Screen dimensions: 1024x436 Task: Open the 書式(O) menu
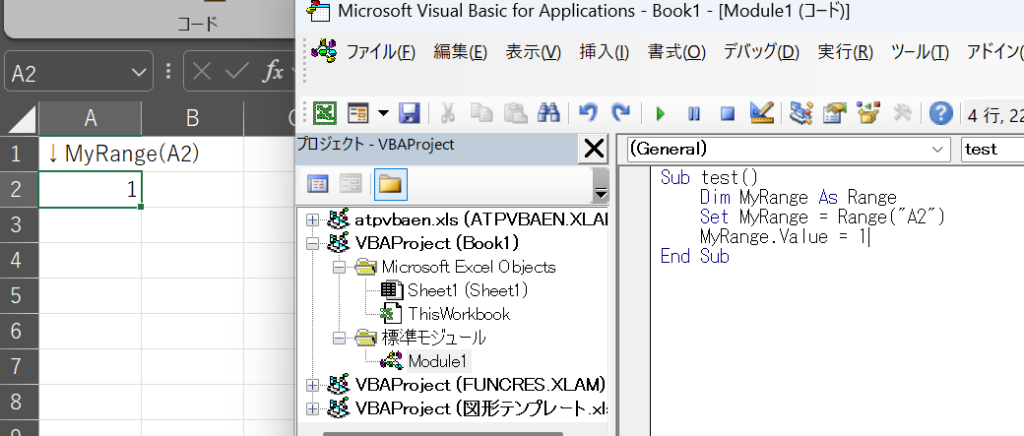(x=677, y=52)
